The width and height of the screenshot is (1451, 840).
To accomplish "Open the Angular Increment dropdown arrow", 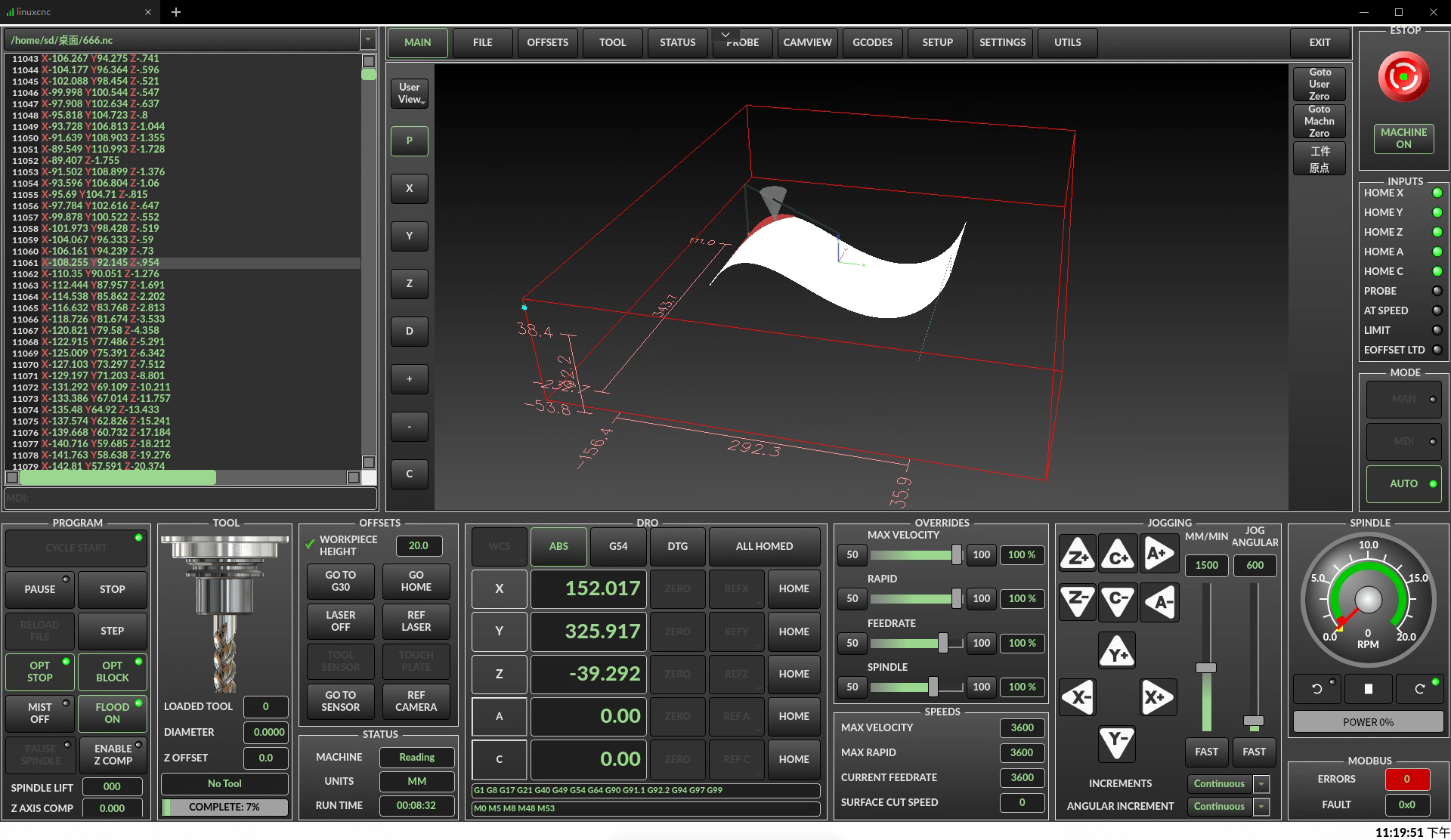I will [1261, 807].
